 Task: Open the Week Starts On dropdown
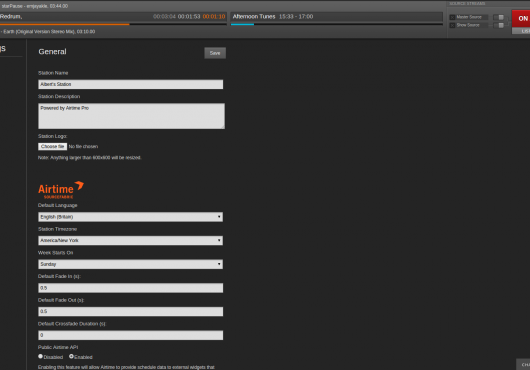point(130,264)
